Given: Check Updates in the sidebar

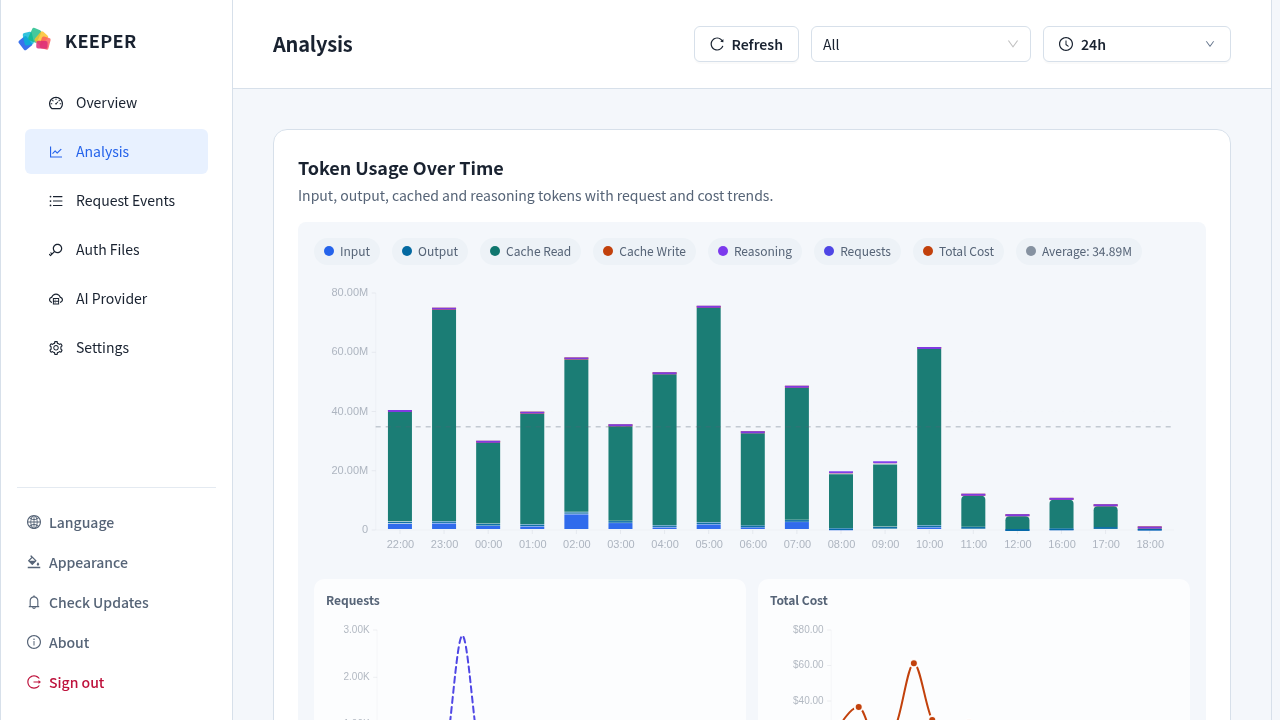Looking at the screenshot, I should [116, 602].
